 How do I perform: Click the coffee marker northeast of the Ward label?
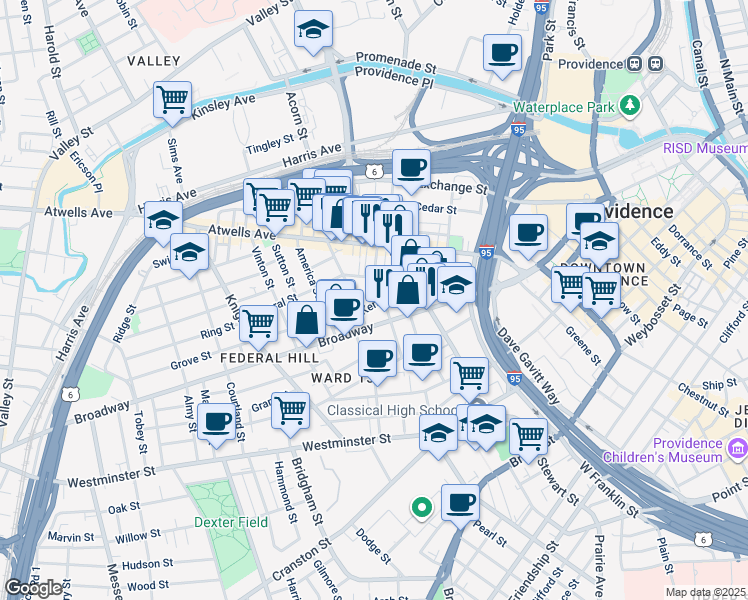point(422,356)
